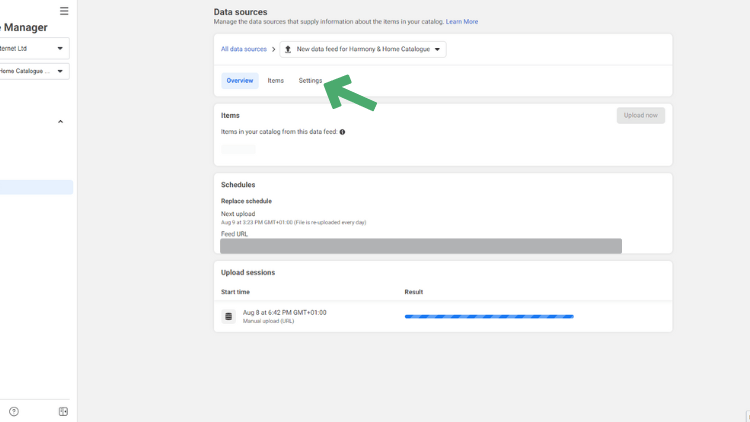Click the greyed-out Feed URL field
This screenshot has height=422, width=750.
pyautogui.click(x=421, y=246)
